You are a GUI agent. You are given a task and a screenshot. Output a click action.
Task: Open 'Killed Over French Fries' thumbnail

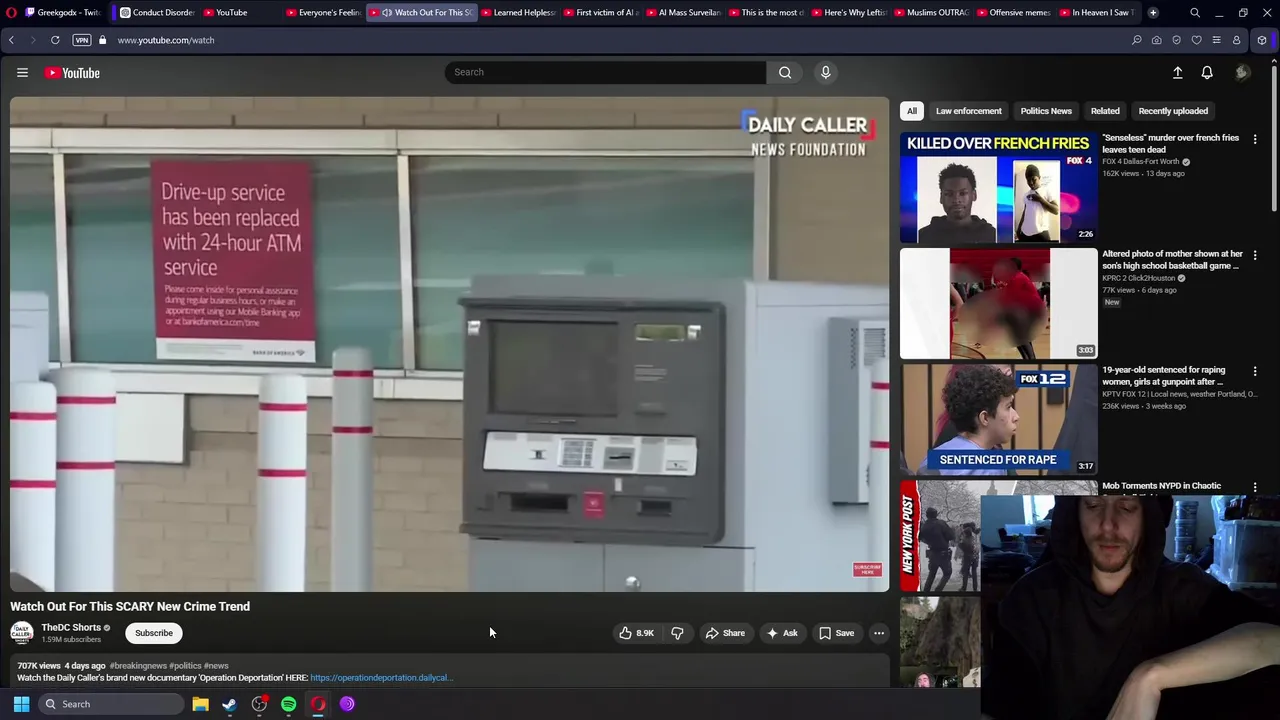(x=998, y=188)
